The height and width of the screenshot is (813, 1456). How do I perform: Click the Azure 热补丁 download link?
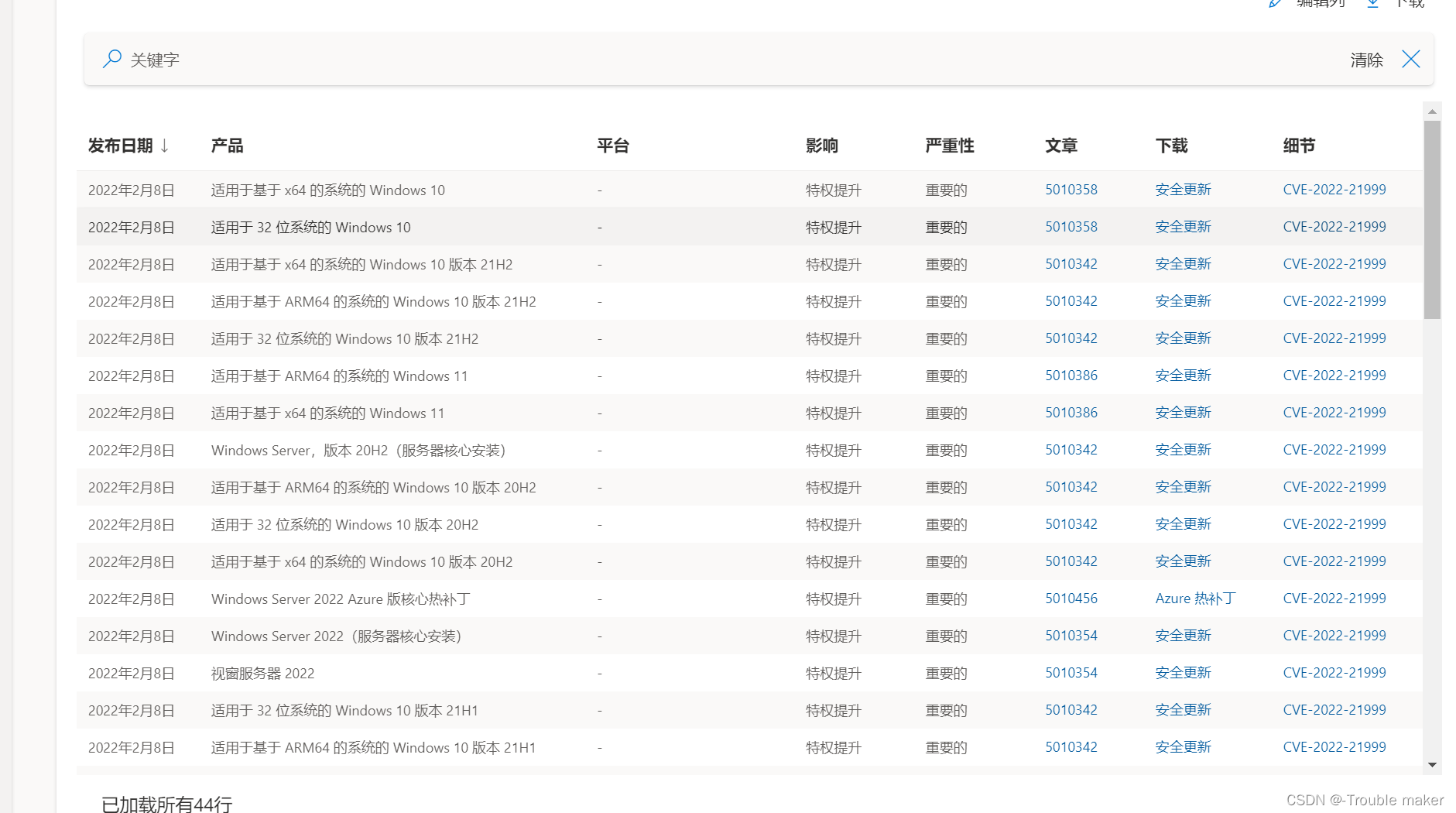point(1195,599)
